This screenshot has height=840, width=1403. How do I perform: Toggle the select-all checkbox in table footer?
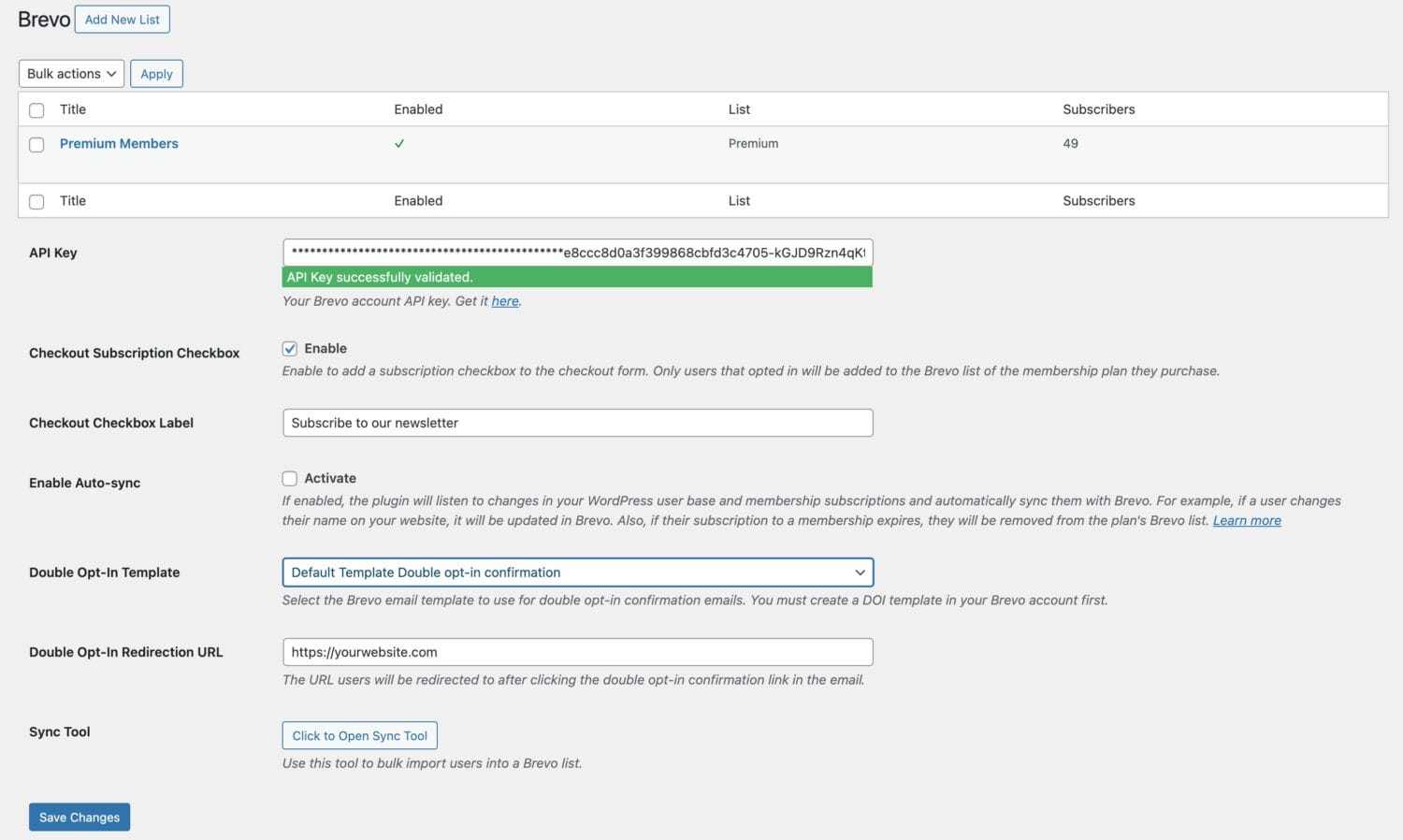[x=36, y=202]
